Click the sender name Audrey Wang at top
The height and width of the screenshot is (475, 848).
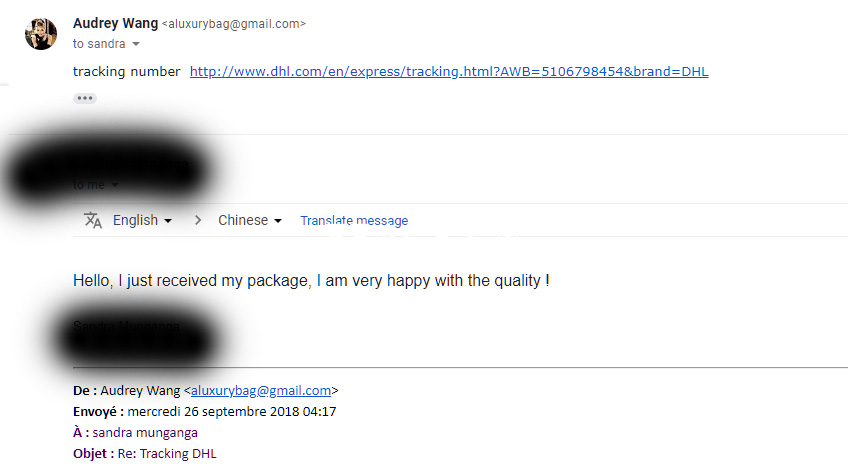coord(115,23)
